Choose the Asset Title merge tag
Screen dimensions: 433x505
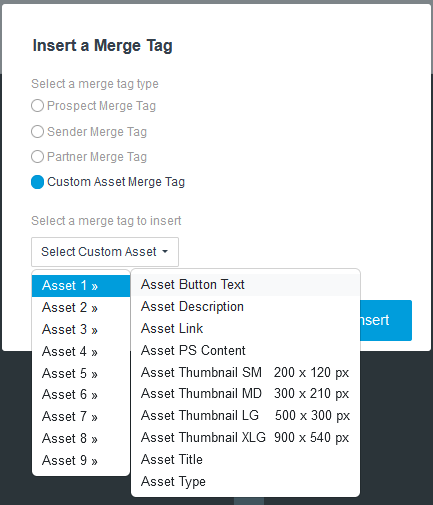point(245,460)
